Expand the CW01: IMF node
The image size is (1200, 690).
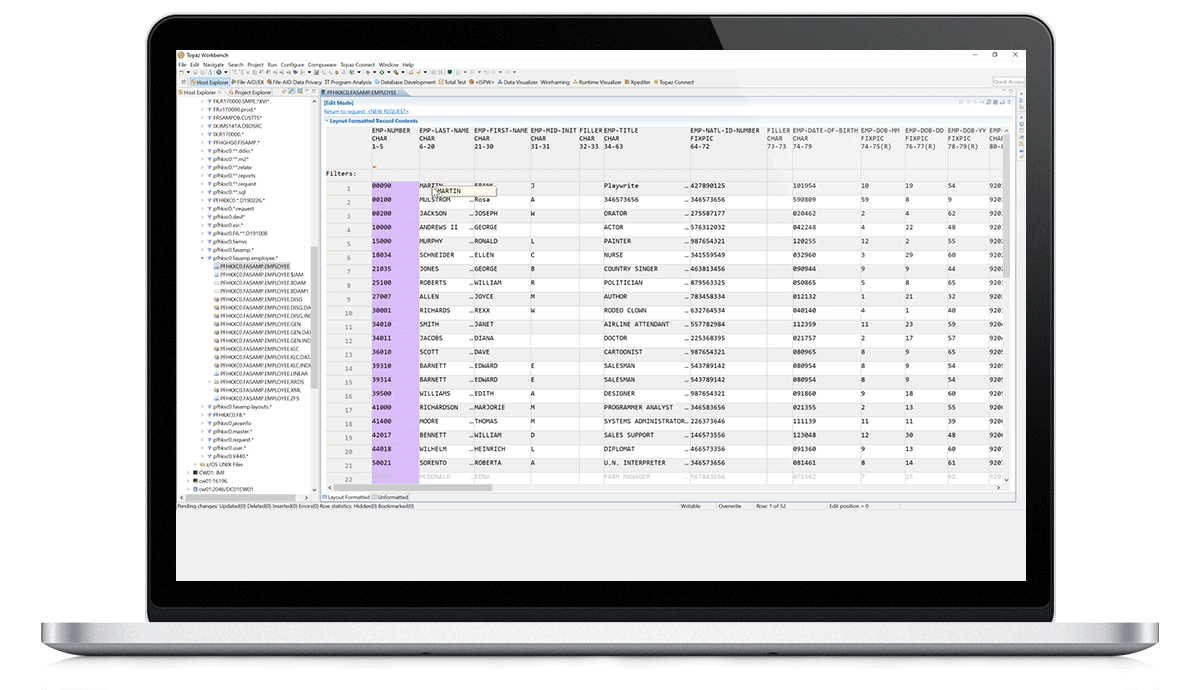188,473
